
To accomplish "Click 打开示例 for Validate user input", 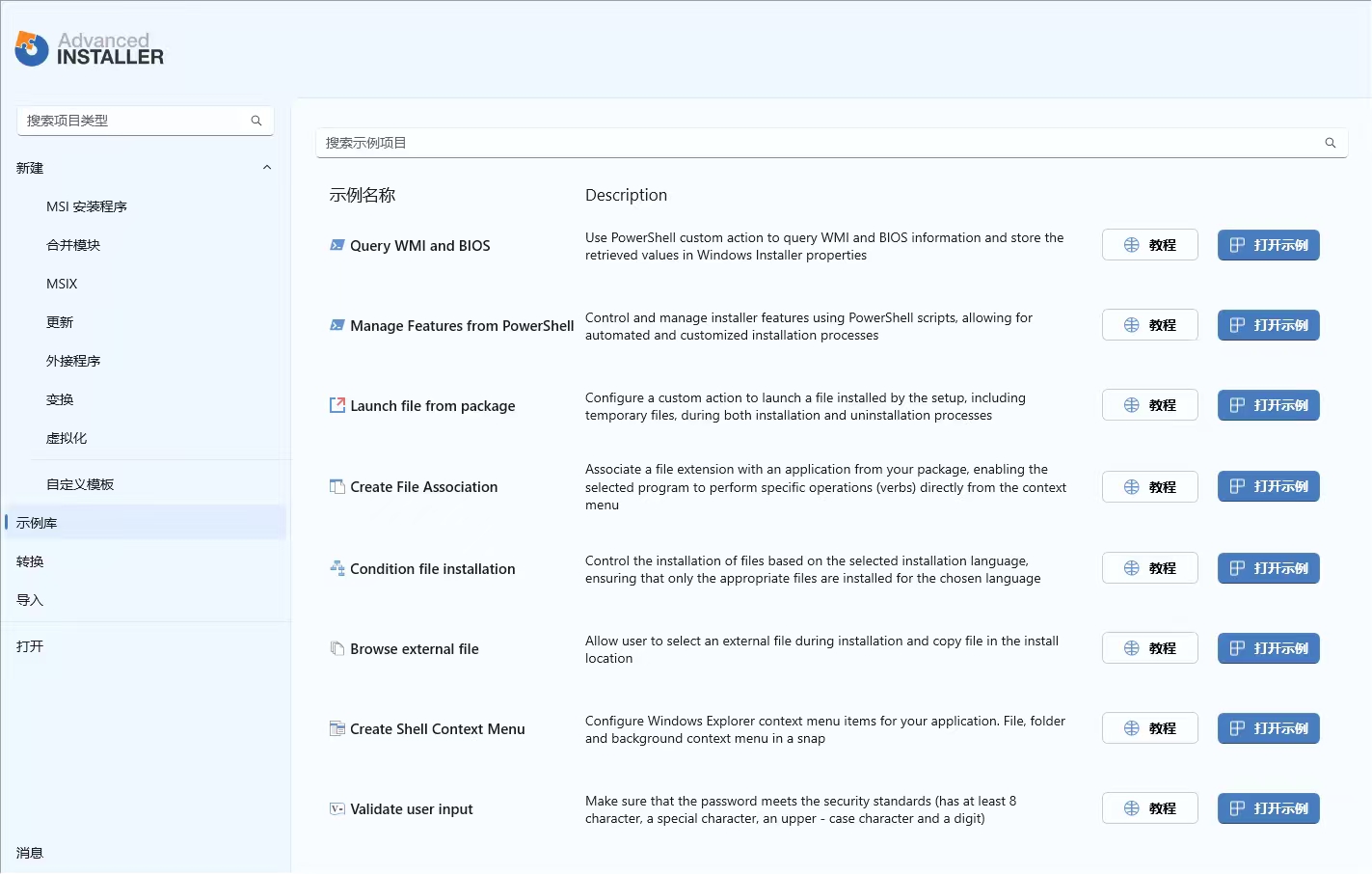I will tap(1269, 808).
